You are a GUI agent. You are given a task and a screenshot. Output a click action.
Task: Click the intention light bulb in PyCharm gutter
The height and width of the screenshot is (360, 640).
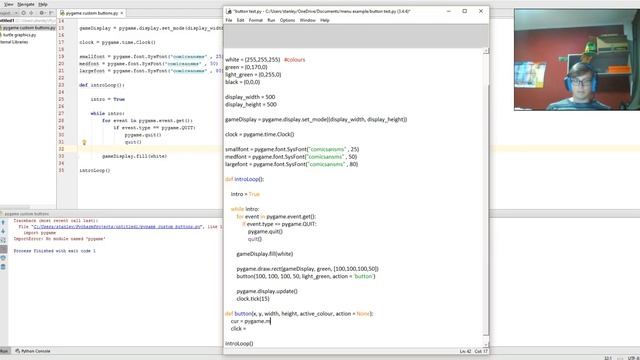click(84, 142)
